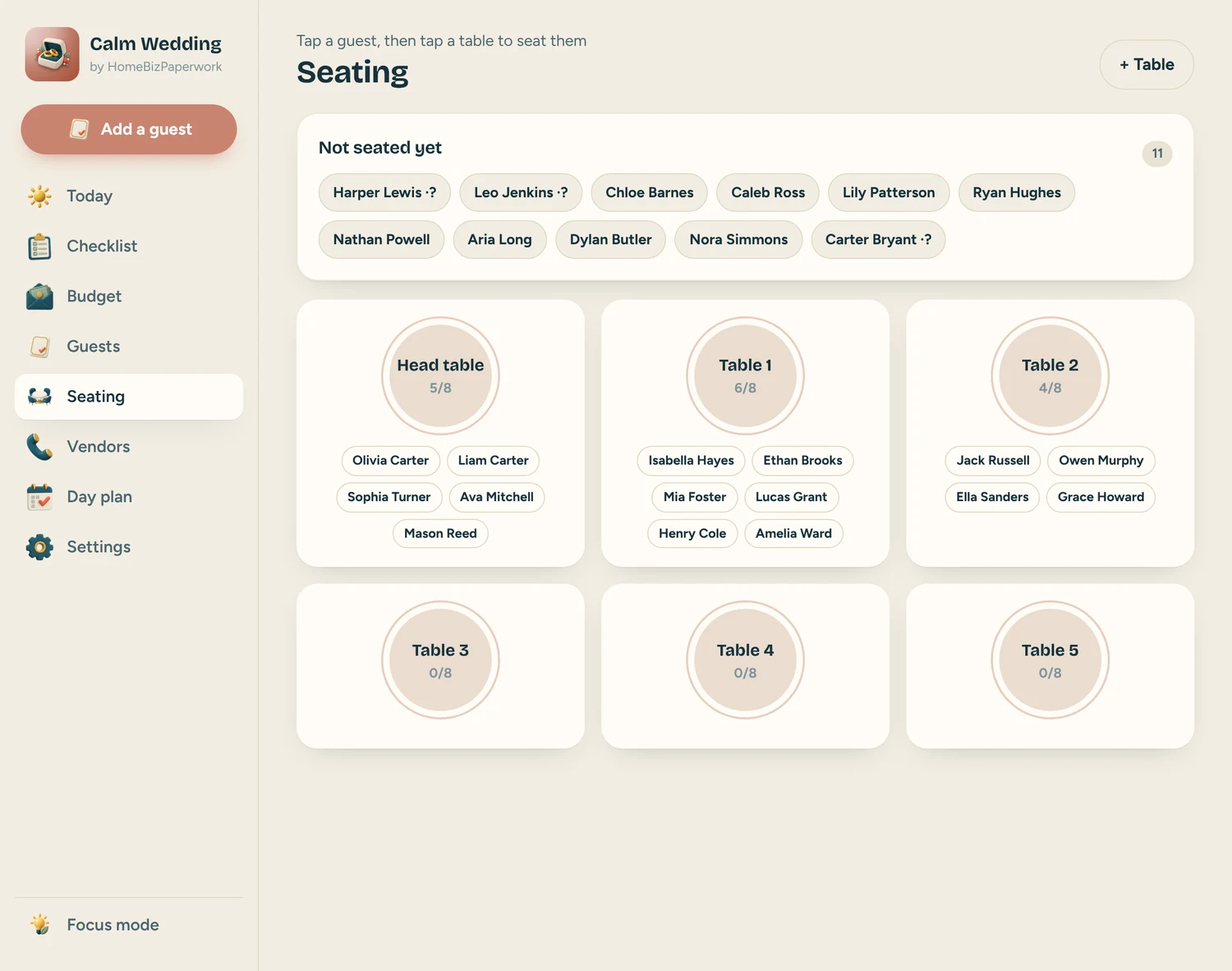Image resolution: width=1232 pixels, height=971 pixels.
Task: Select Lily Patterson chip
Action: pyautogui.click(x=889, y=192)
